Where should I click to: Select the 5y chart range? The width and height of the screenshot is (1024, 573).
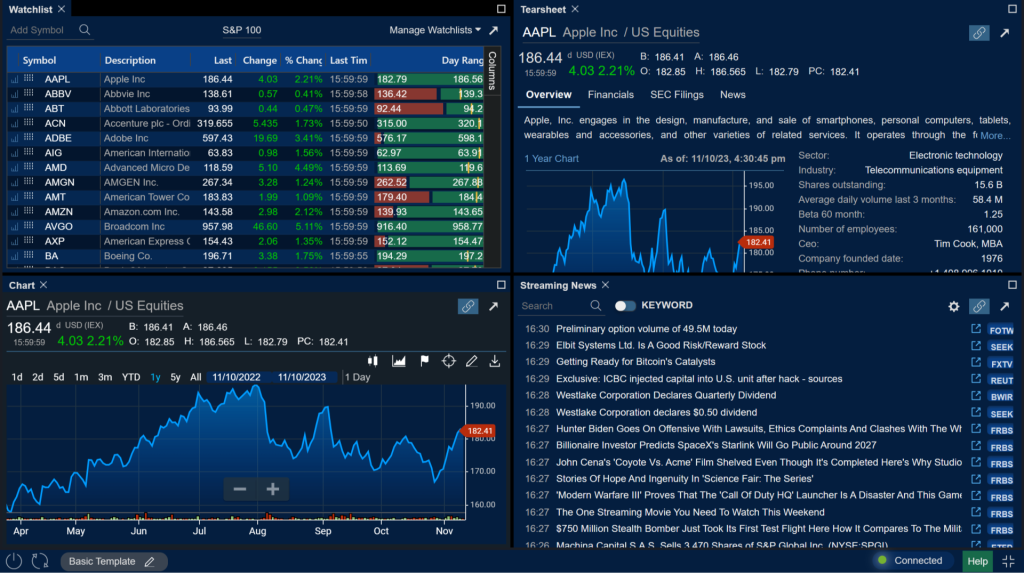click(175, 377)
